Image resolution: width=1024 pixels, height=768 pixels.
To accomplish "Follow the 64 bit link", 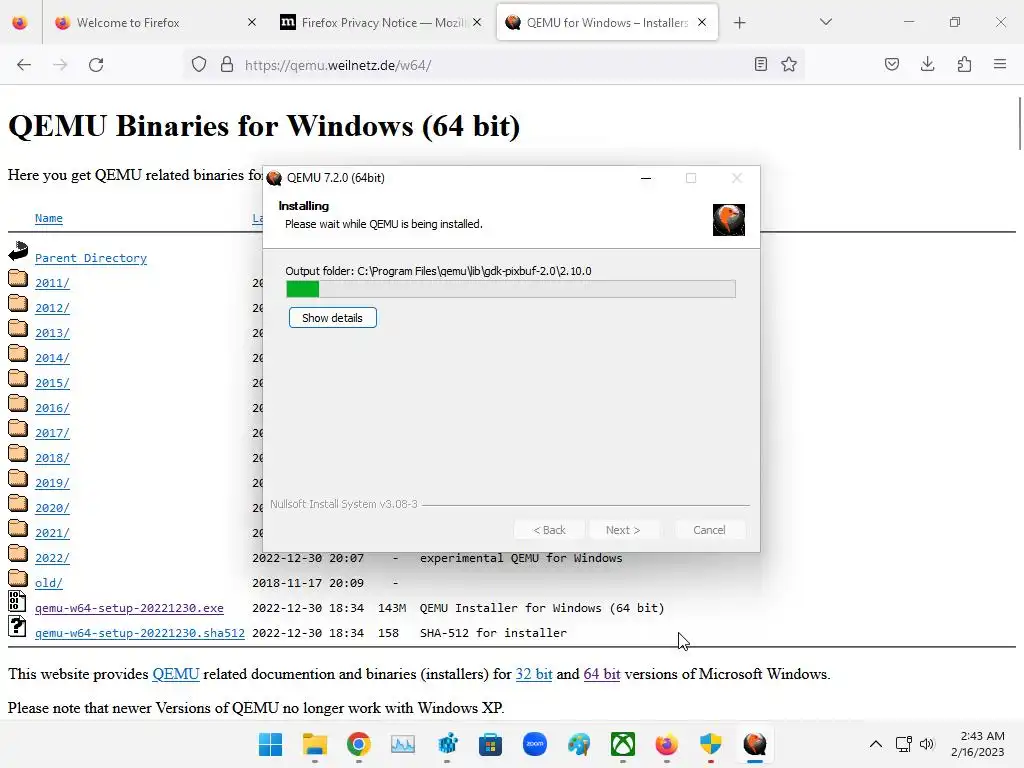I will [x=602, y=674].
